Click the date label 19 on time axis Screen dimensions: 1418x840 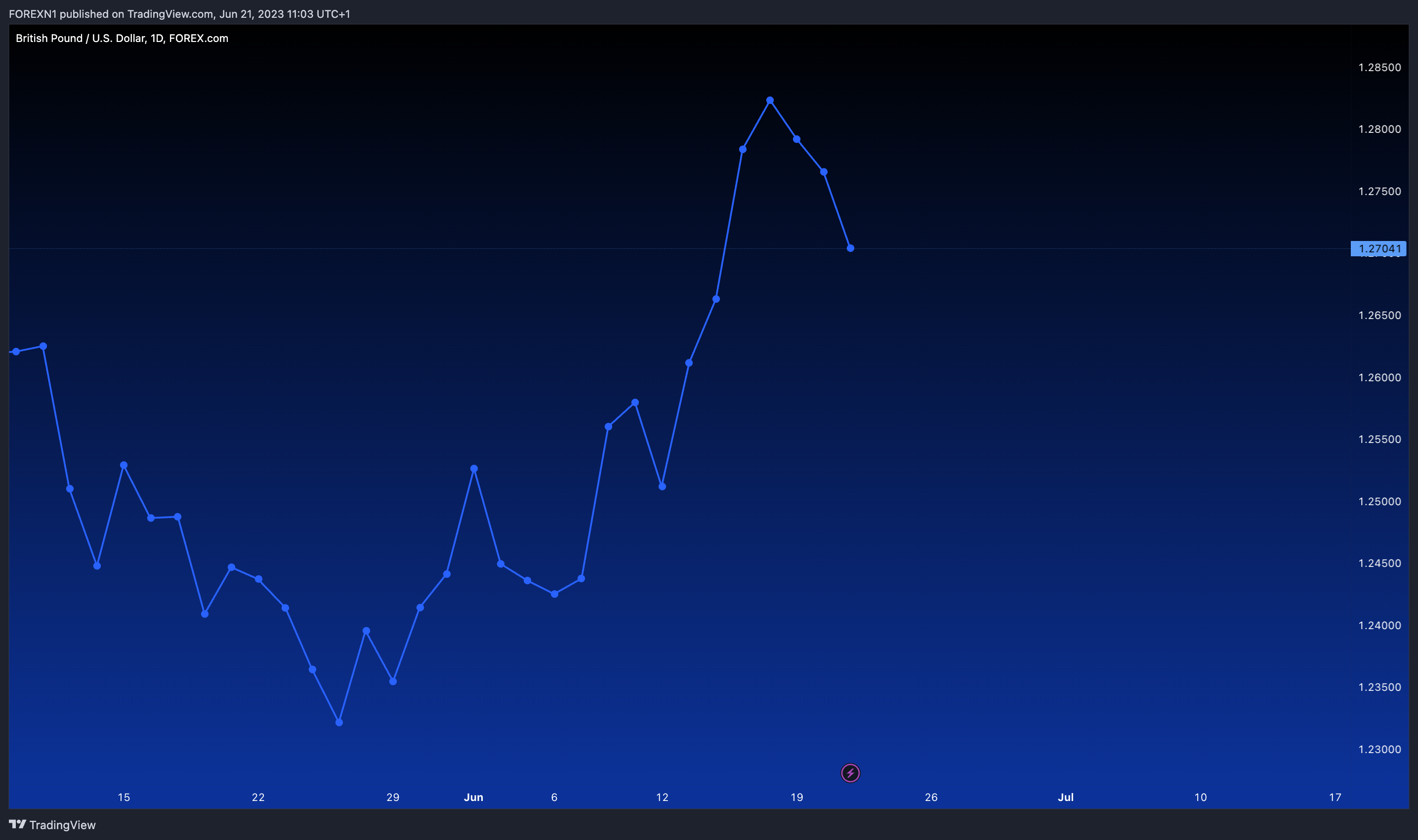[x=797, y=797]
